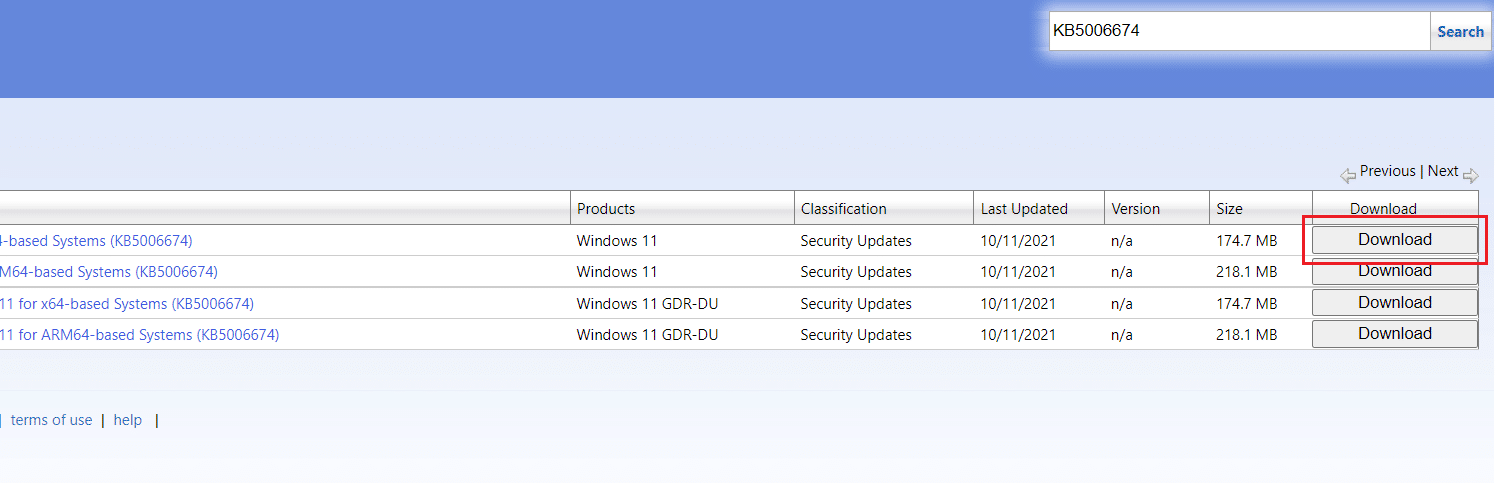Sort by the Last Updated column header
1495x483 pixels.
click(x=1024, y=209)
